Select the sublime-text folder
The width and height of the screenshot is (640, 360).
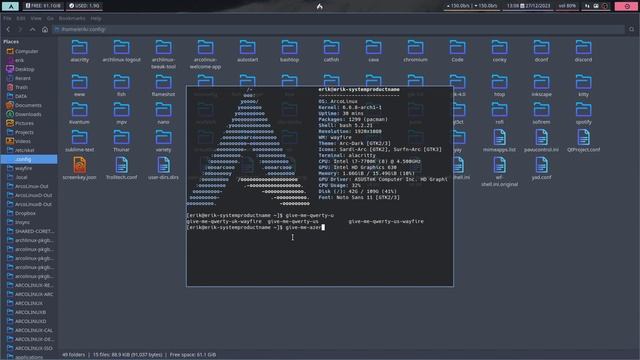(80, 141)
